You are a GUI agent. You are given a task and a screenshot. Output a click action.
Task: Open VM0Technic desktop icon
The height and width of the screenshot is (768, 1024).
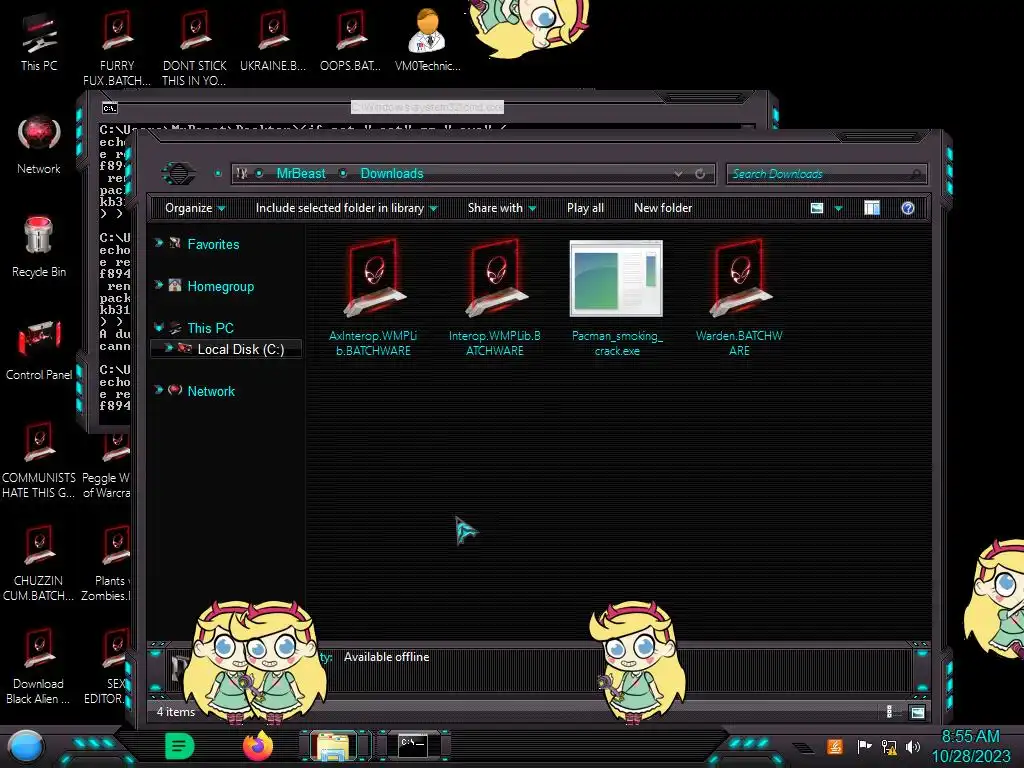(x=428, y=40)
